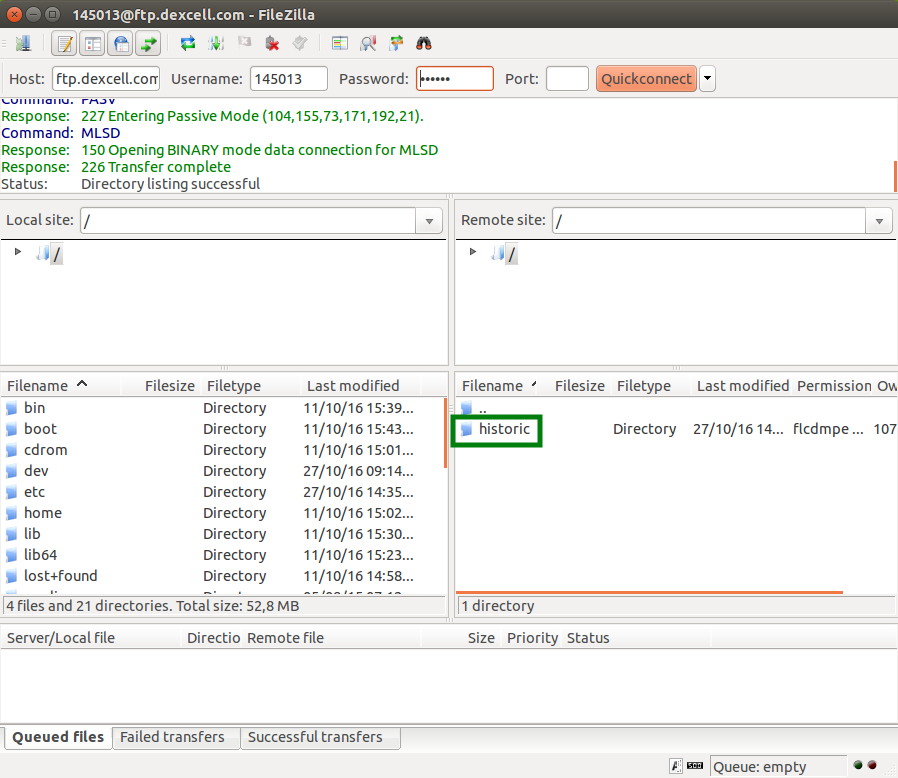Image resolution: width=898 pixels, height=778 pixels.
Task: Reconnect to last server icon
Action: tap(300, 44)
